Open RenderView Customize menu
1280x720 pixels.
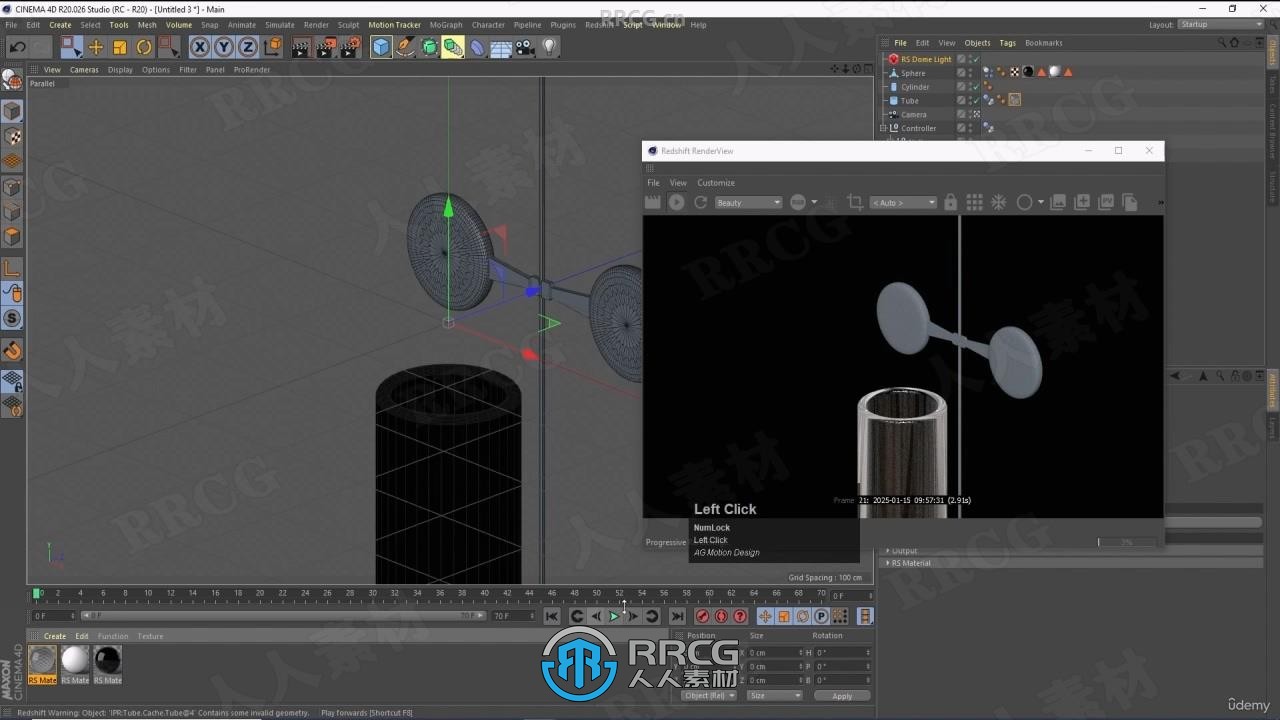716,183
